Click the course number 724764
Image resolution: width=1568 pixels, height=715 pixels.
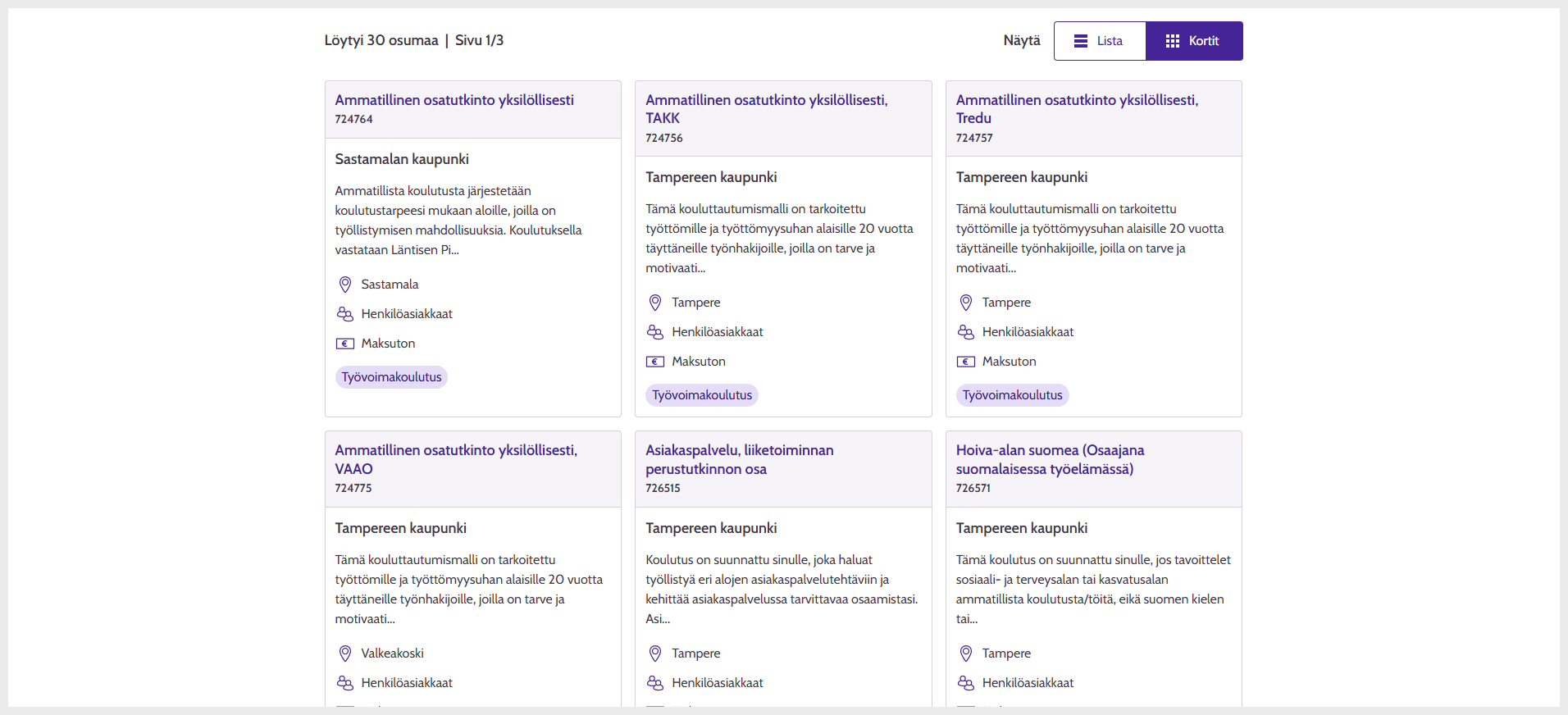pyautogui.click(x=353, y=120)
